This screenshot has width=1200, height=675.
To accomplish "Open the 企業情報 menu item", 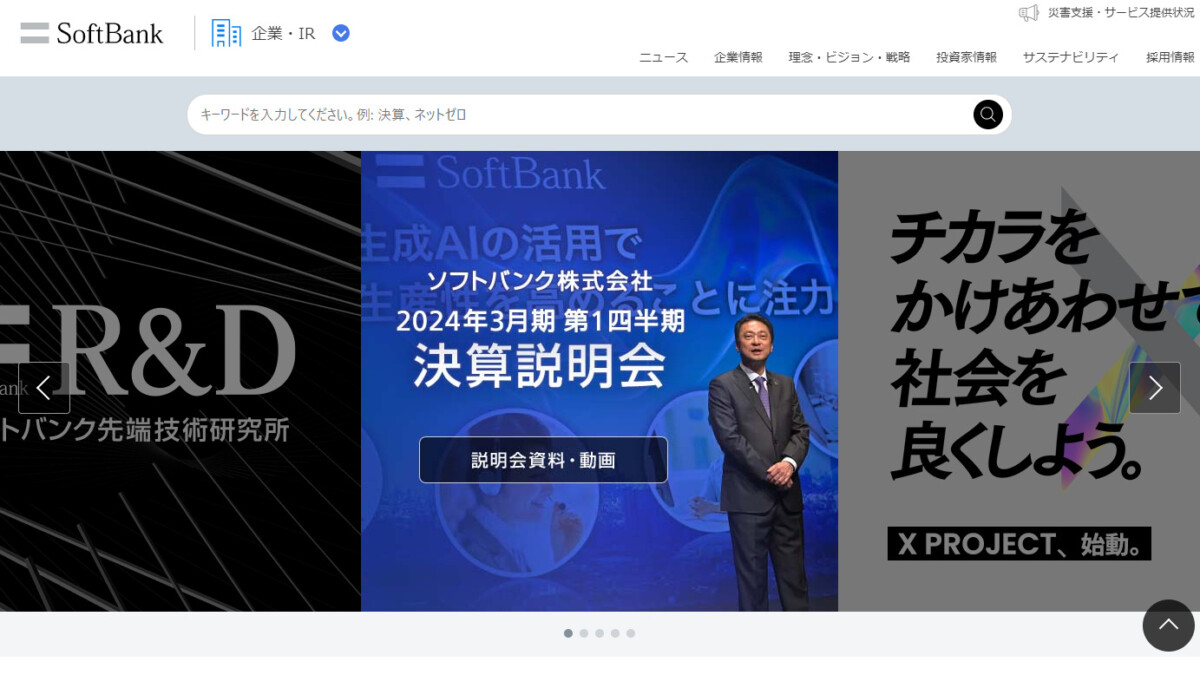I will [738, 57].
